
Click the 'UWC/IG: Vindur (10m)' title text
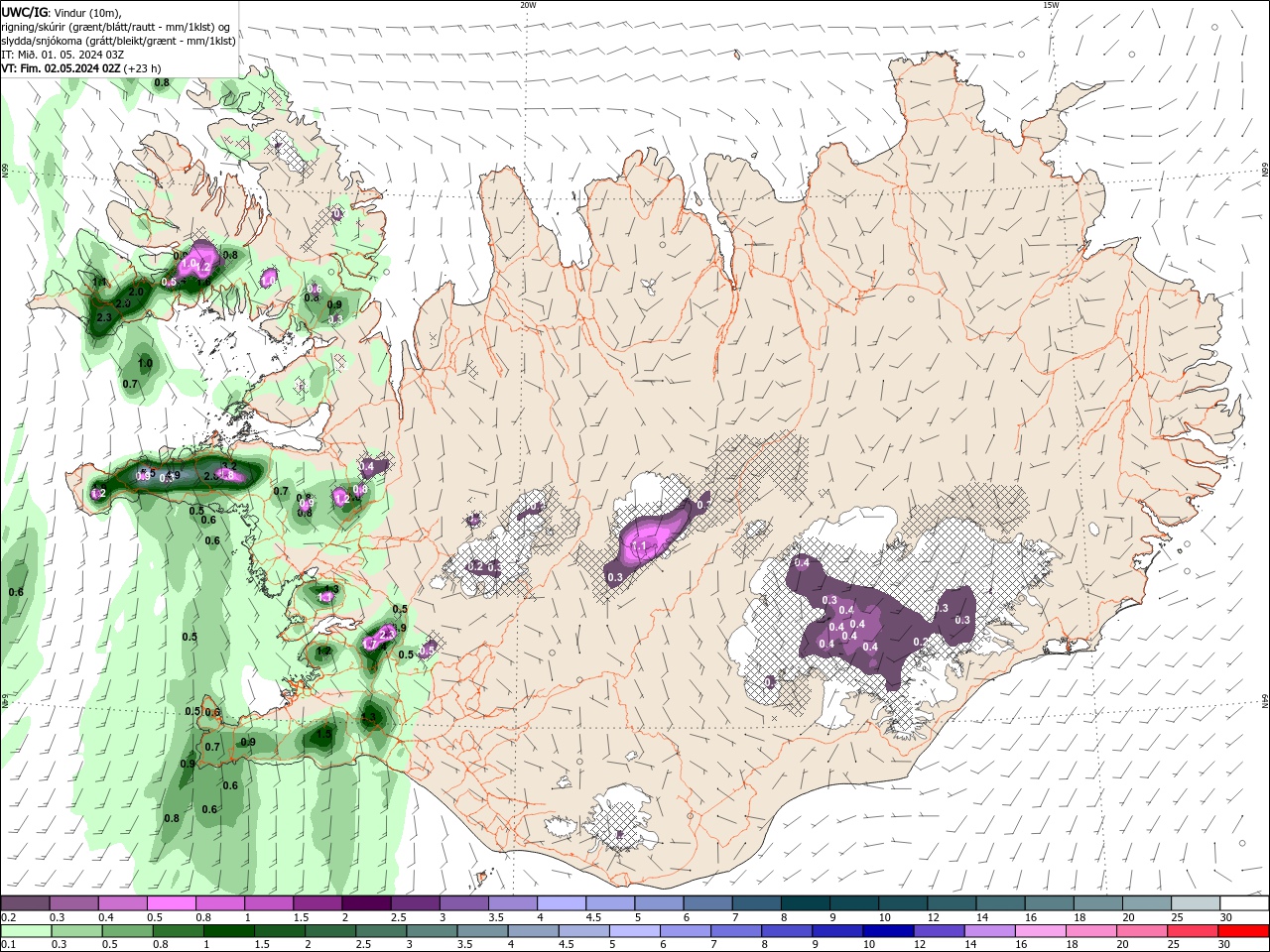tap(60, 12)
